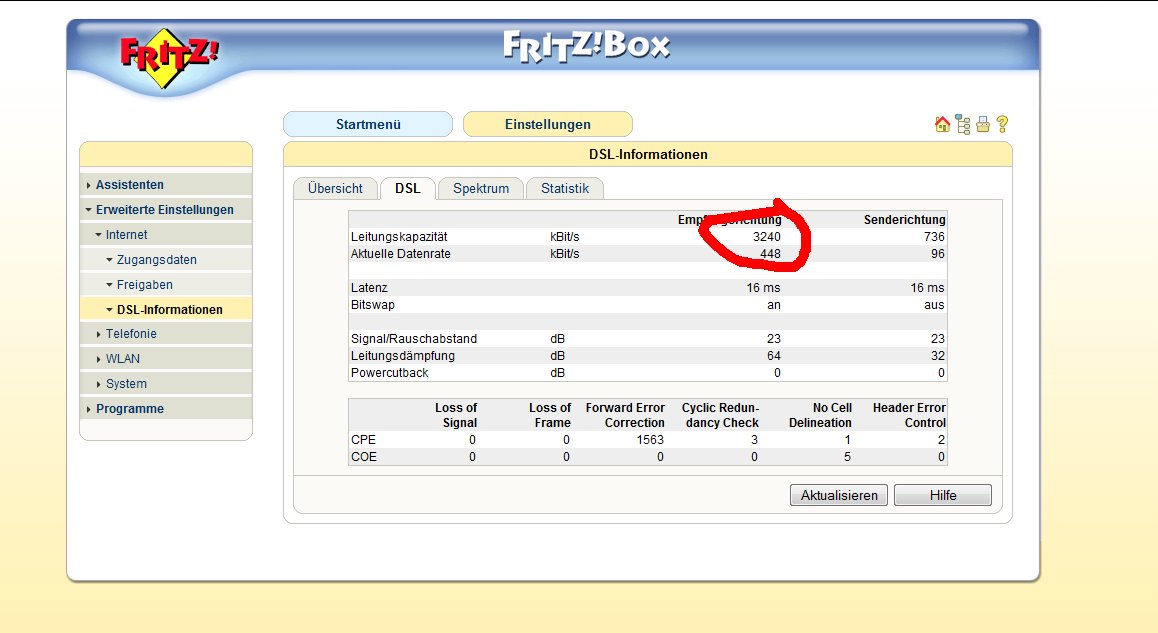The height and width of the screenshot is (633, 1158).
Task: Click the DSL-Informationen panel title
Action: (648, 154)
